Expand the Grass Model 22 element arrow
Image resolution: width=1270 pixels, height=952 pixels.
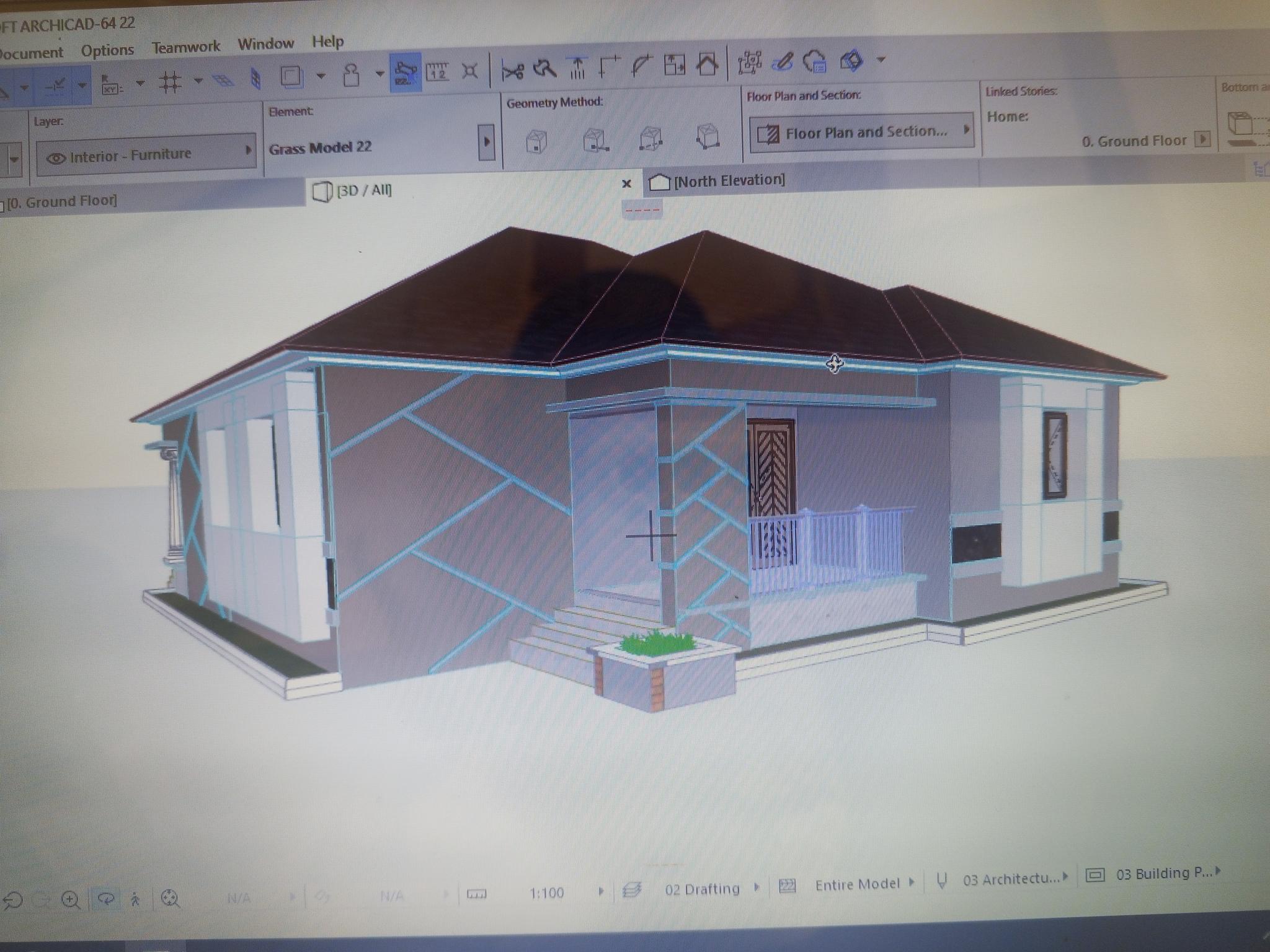[487, 142]
